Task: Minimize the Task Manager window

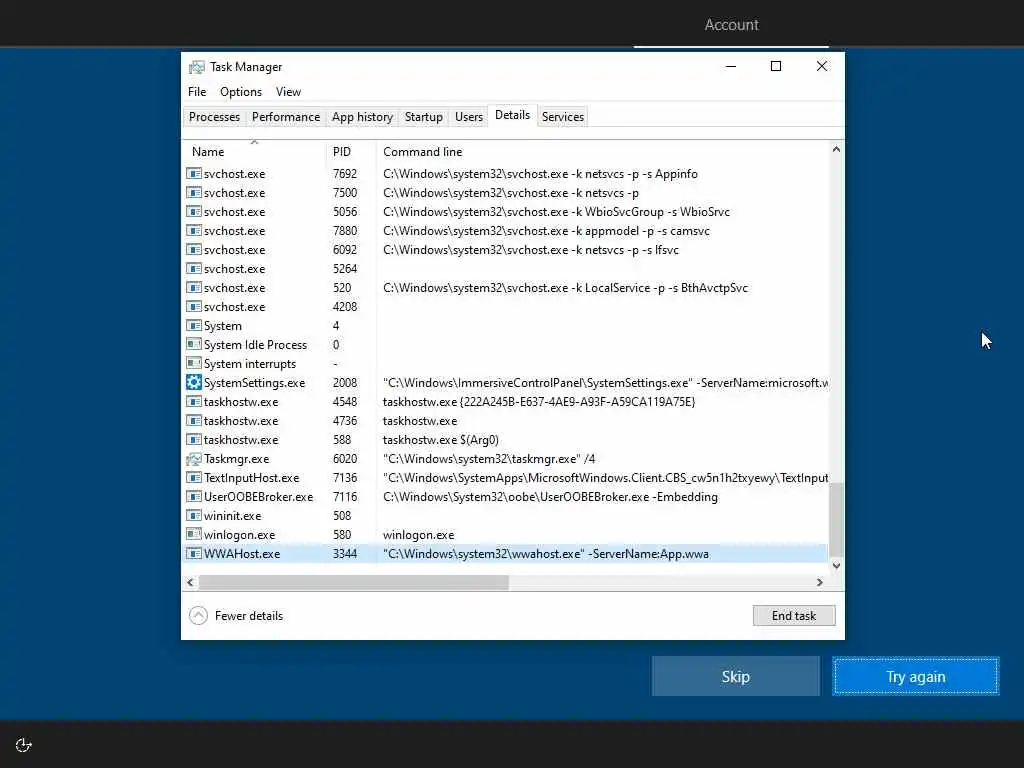Action: tap(731, 67)
